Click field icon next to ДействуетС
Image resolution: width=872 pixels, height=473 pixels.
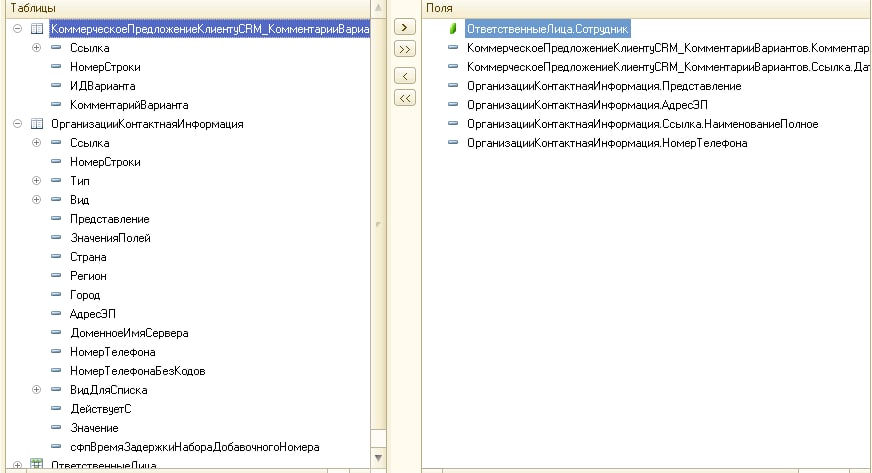tap(56, 409)
